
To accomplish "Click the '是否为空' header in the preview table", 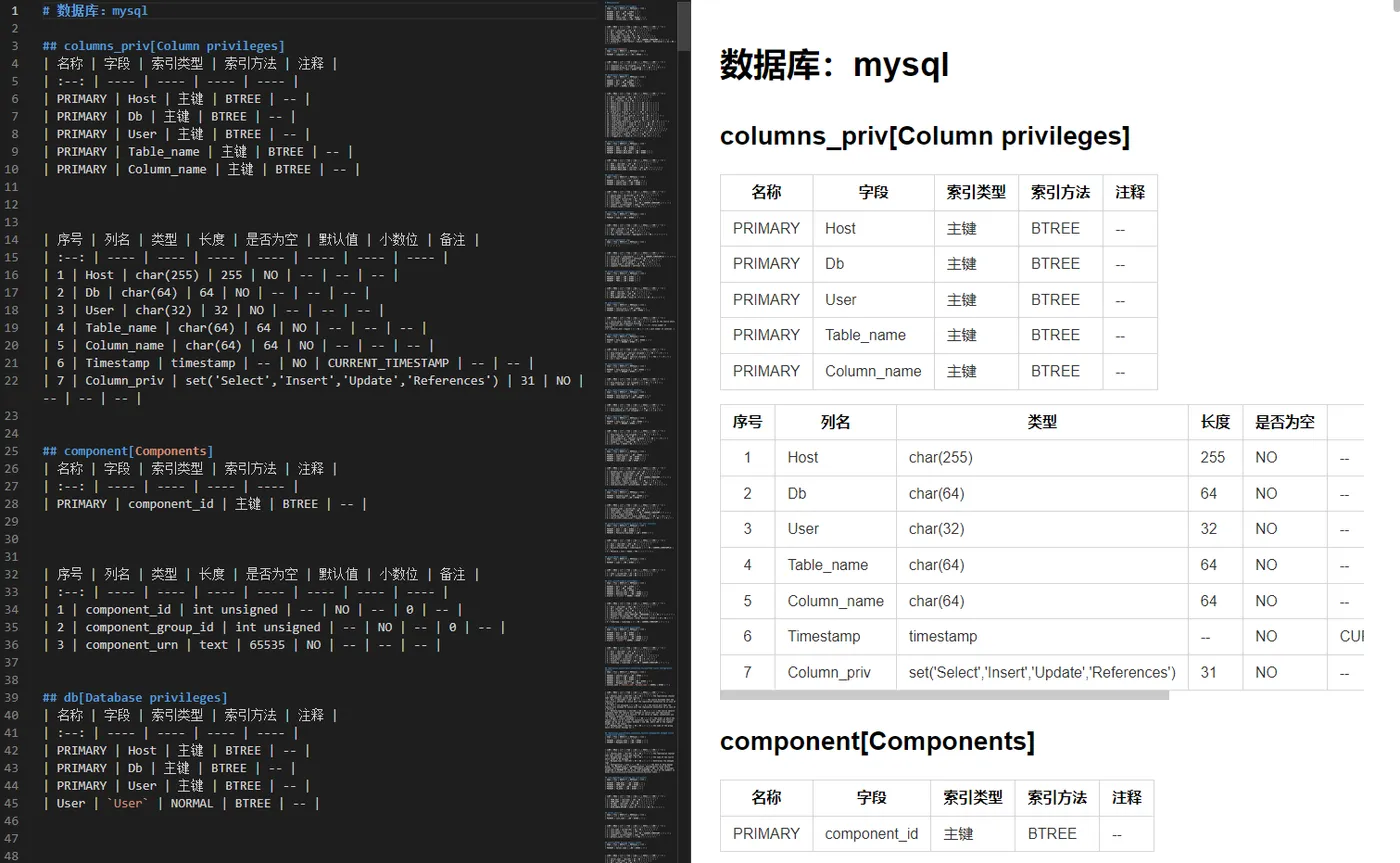I will pyautogui.click(x=1285, y=422).
